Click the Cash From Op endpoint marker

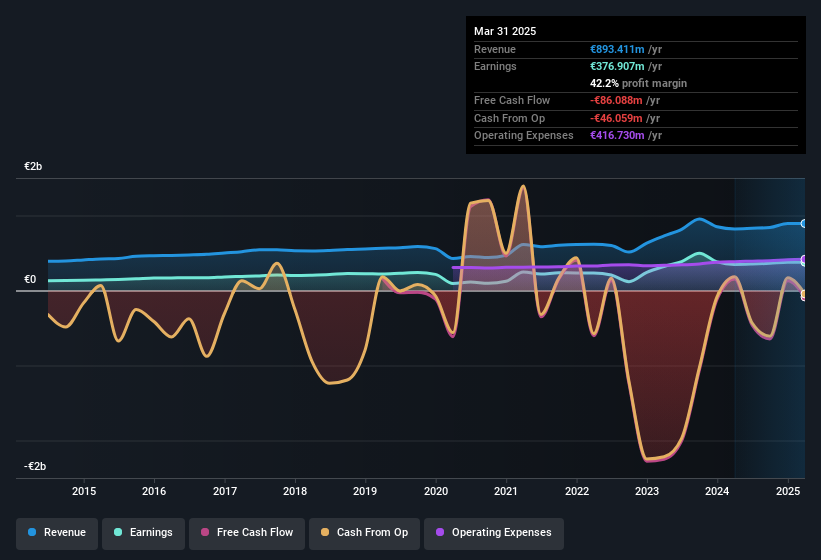click(804, 294)
